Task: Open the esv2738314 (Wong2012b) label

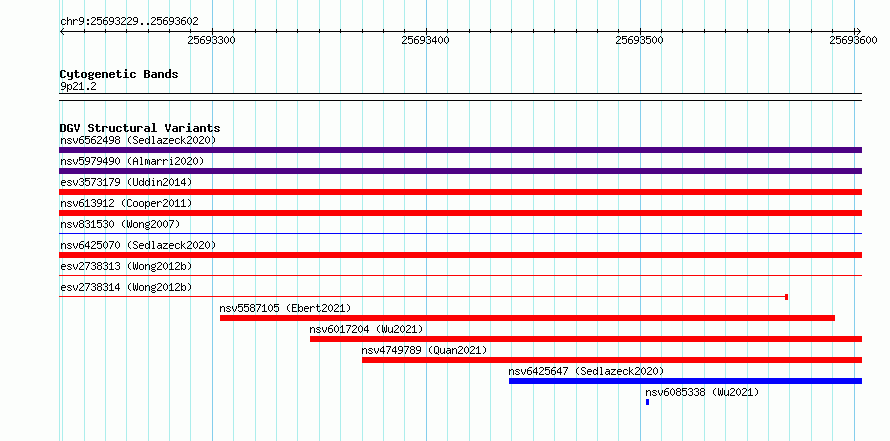Action: pos(126,287)
